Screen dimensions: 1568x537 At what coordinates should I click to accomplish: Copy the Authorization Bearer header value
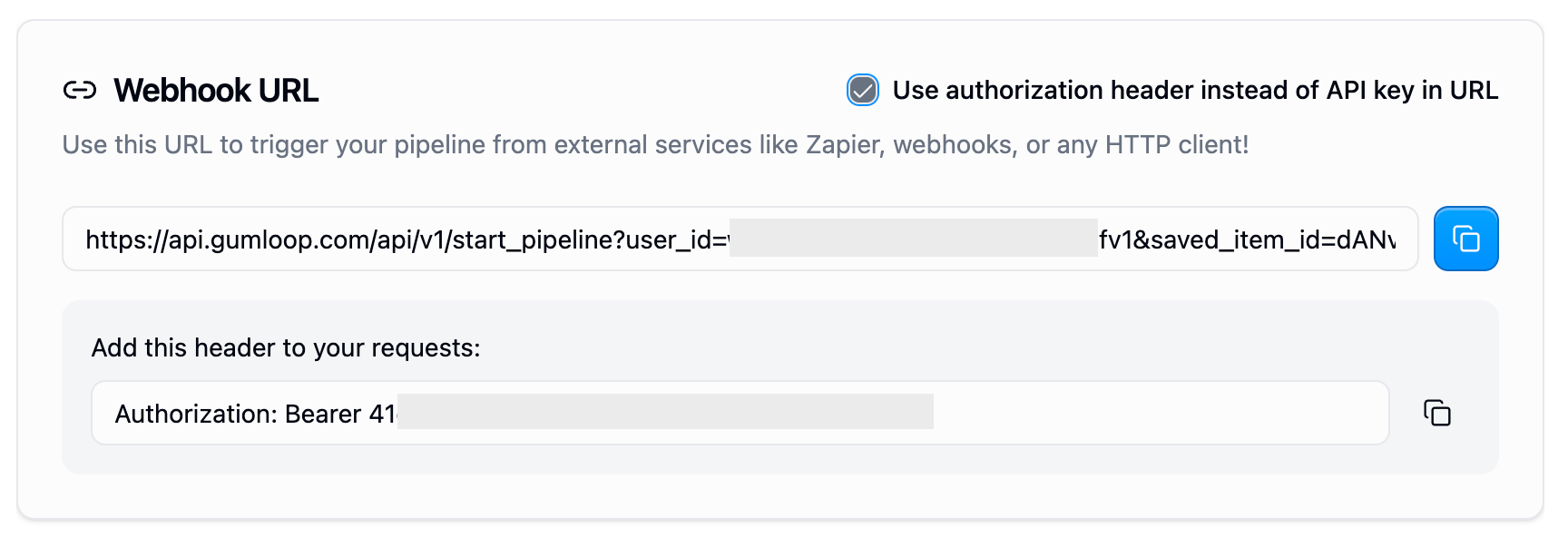click(1436, 413)
